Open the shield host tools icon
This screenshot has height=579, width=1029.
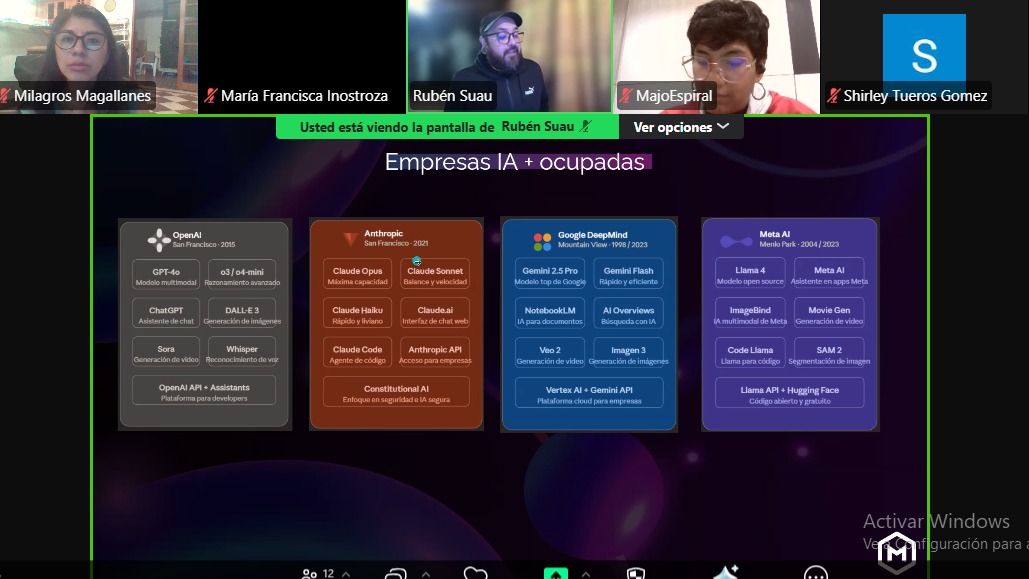tap(635, 574)
